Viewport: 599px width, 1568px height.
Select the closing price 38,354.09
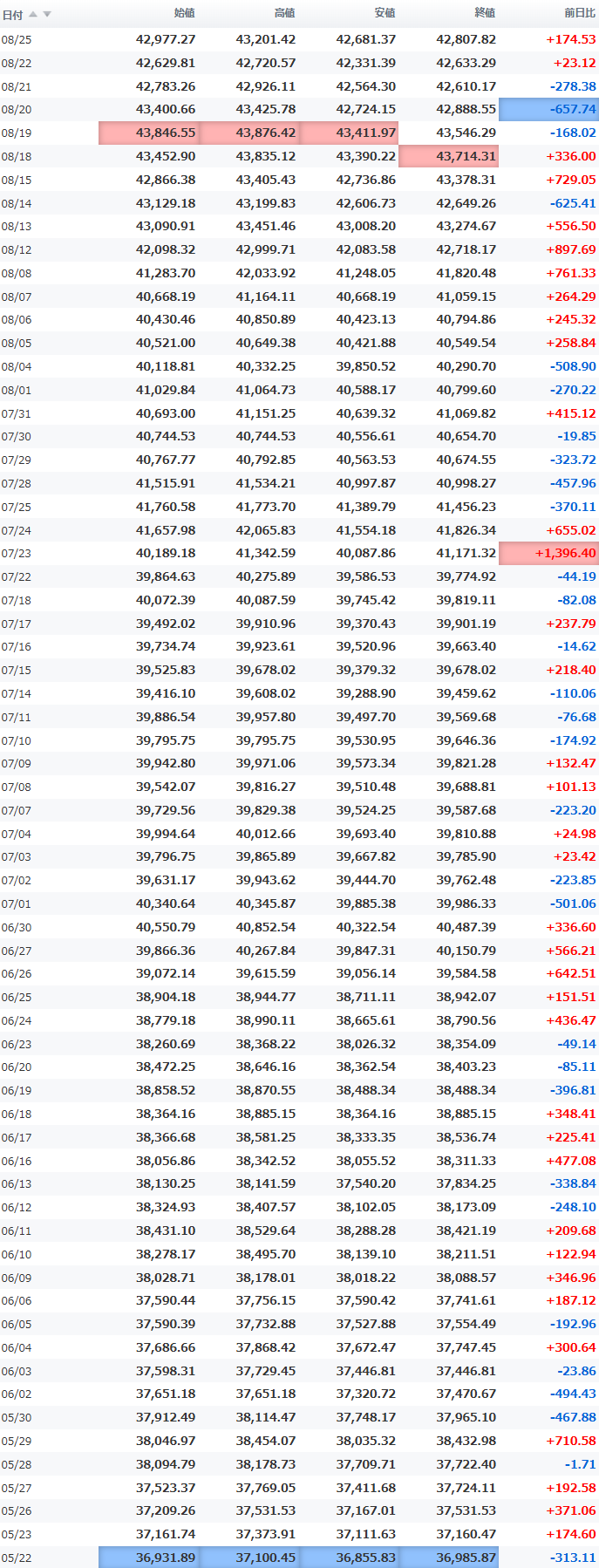click(x=466, y=1043)
